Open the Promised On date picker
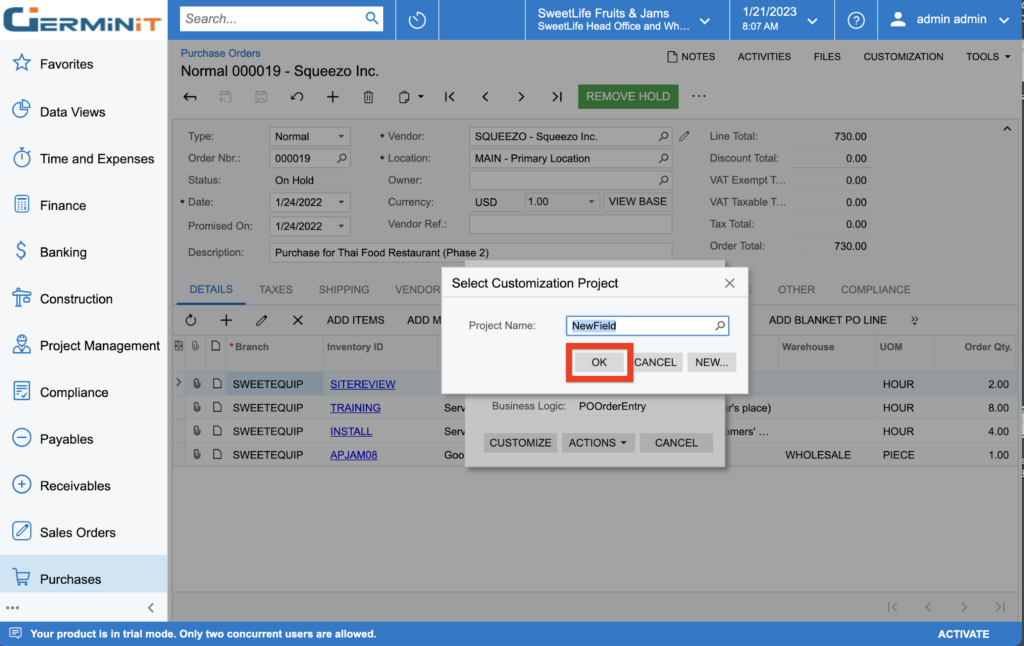 point(341,226)
